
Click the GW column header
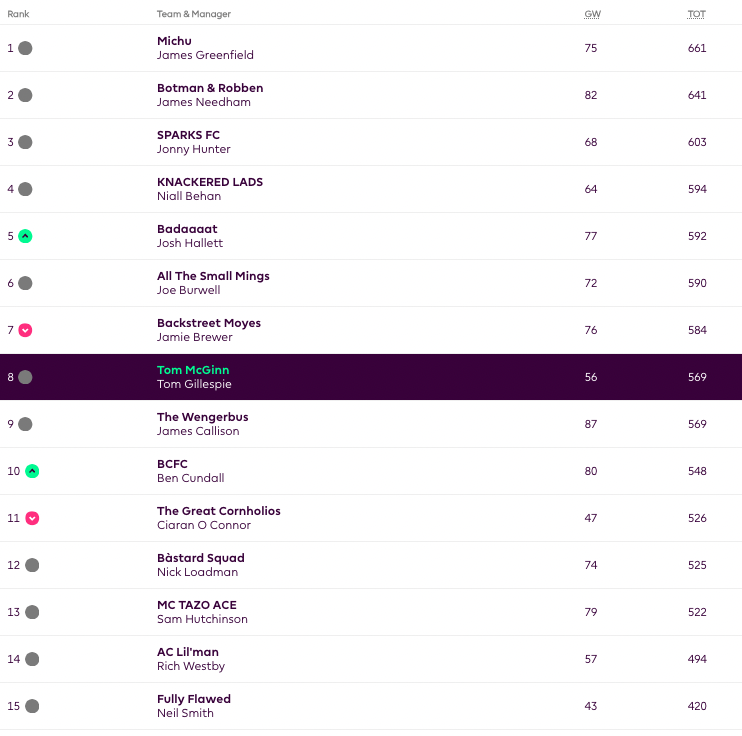591,14
